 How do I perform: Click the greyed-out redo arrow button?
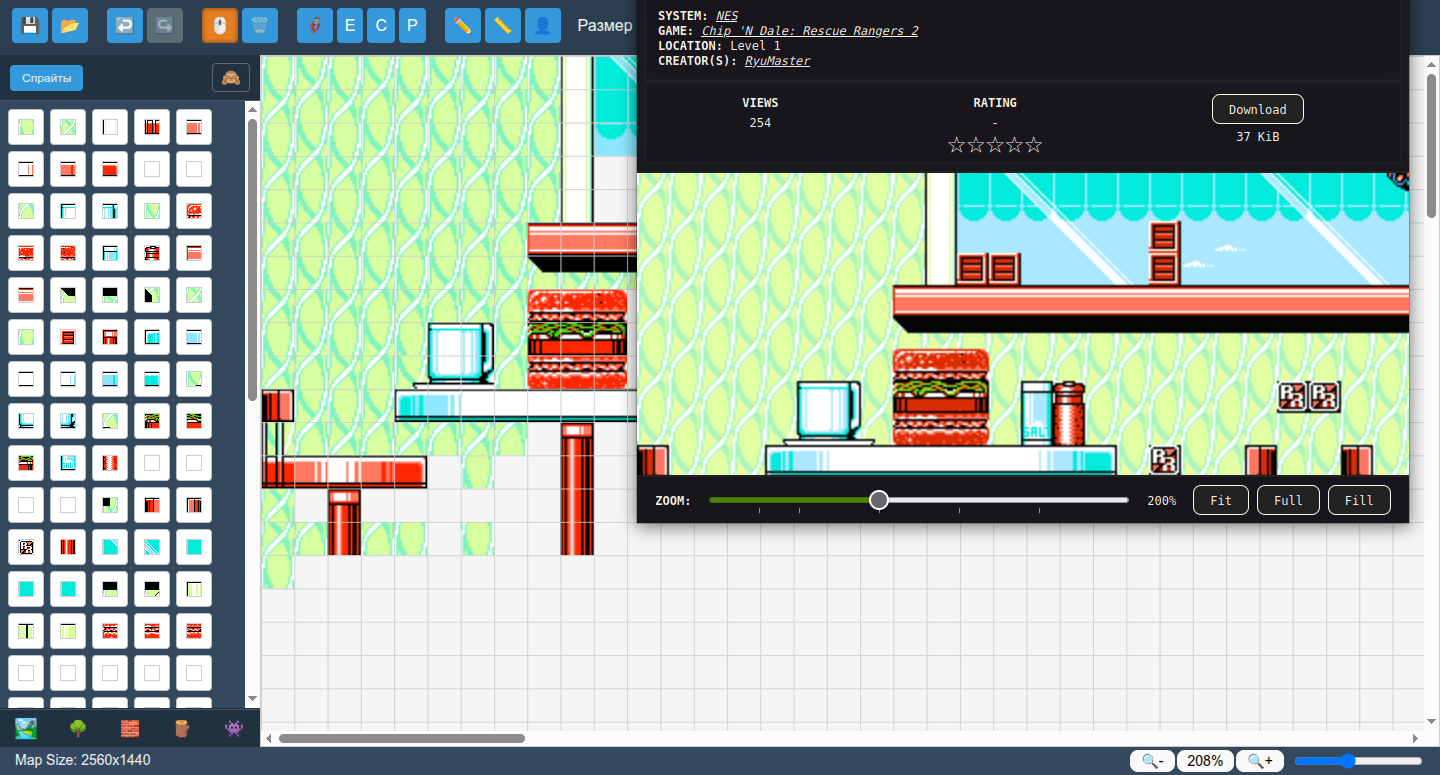tap(165, 25)
